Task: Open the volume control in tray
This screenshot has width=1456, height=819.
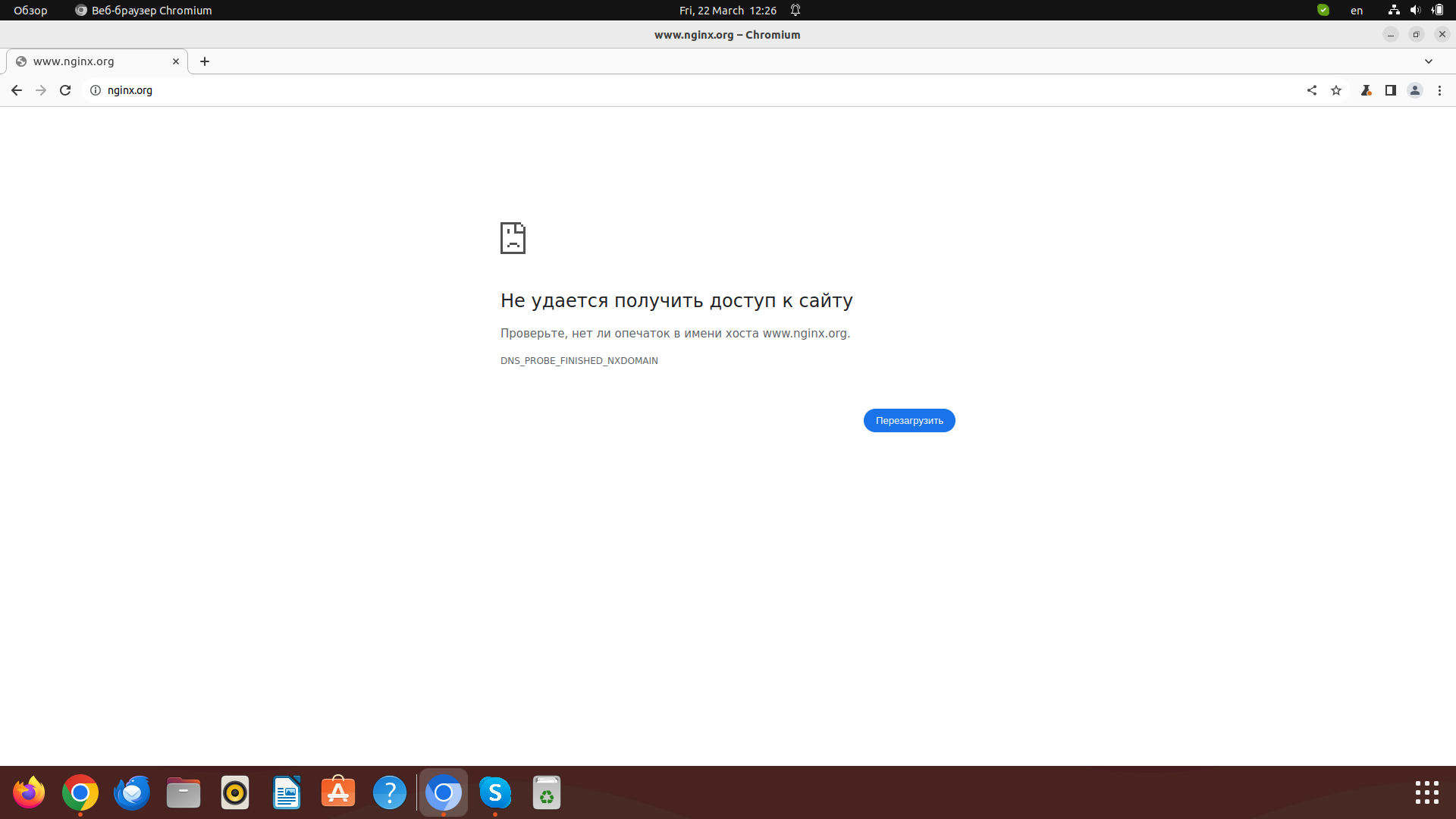Action: [x=1415, y=11]
